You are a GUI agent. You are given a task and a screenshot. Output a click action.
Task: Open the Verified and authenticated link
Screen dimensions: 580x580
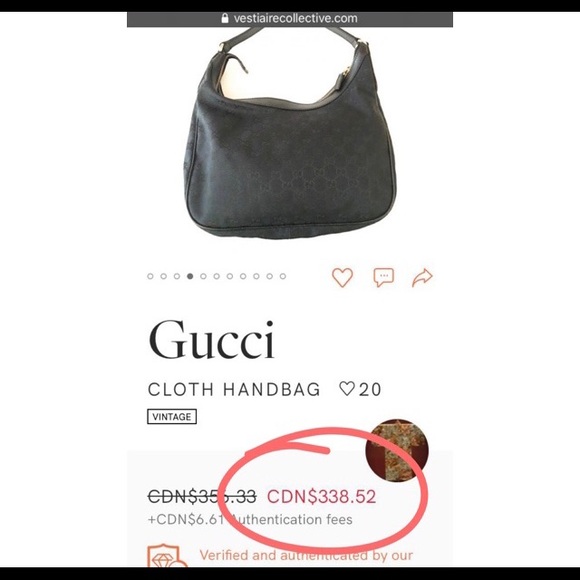306,555
